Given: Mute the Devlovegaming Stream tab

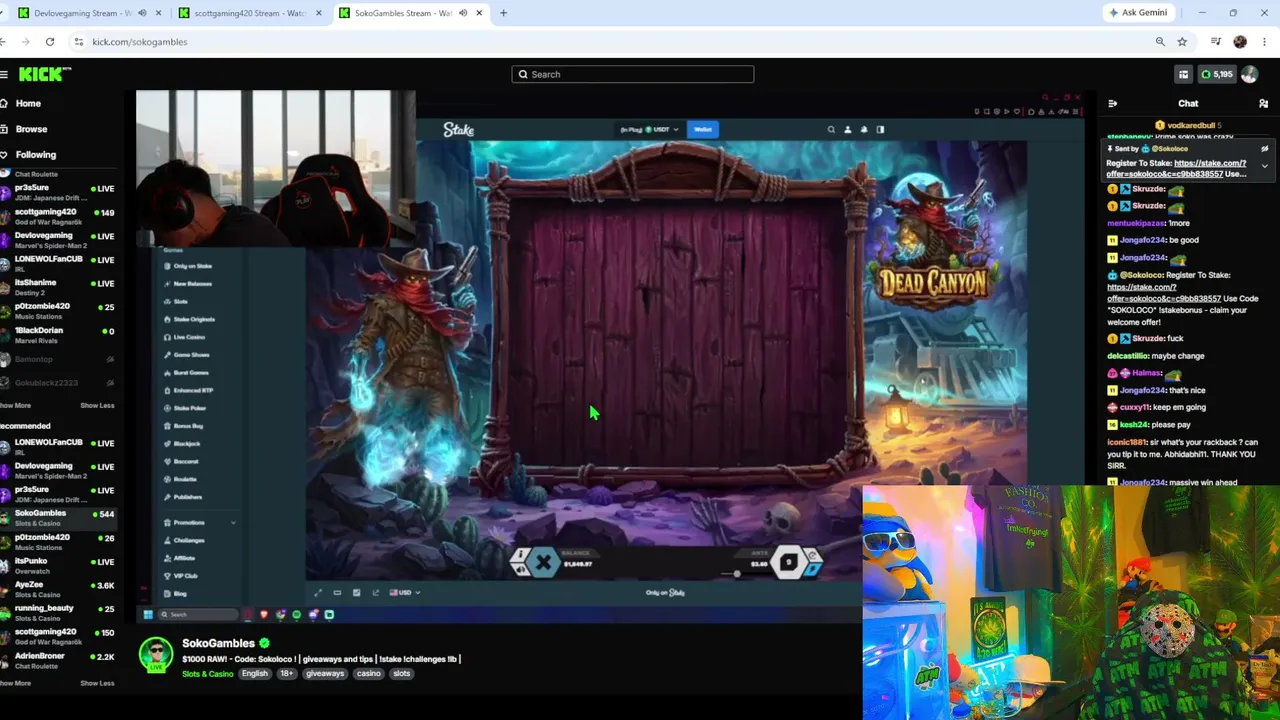Looking at the screenshot, I should tap(142, 13).
